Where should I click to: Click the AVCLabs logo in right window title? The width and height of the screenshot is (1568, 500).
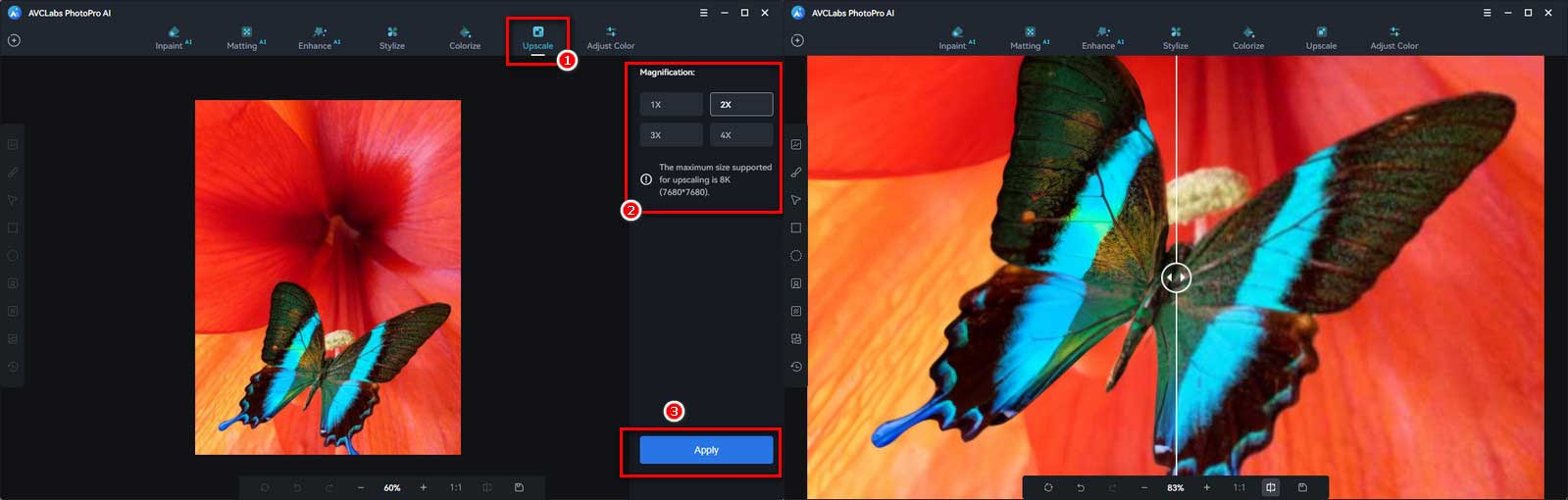(797, 13)
